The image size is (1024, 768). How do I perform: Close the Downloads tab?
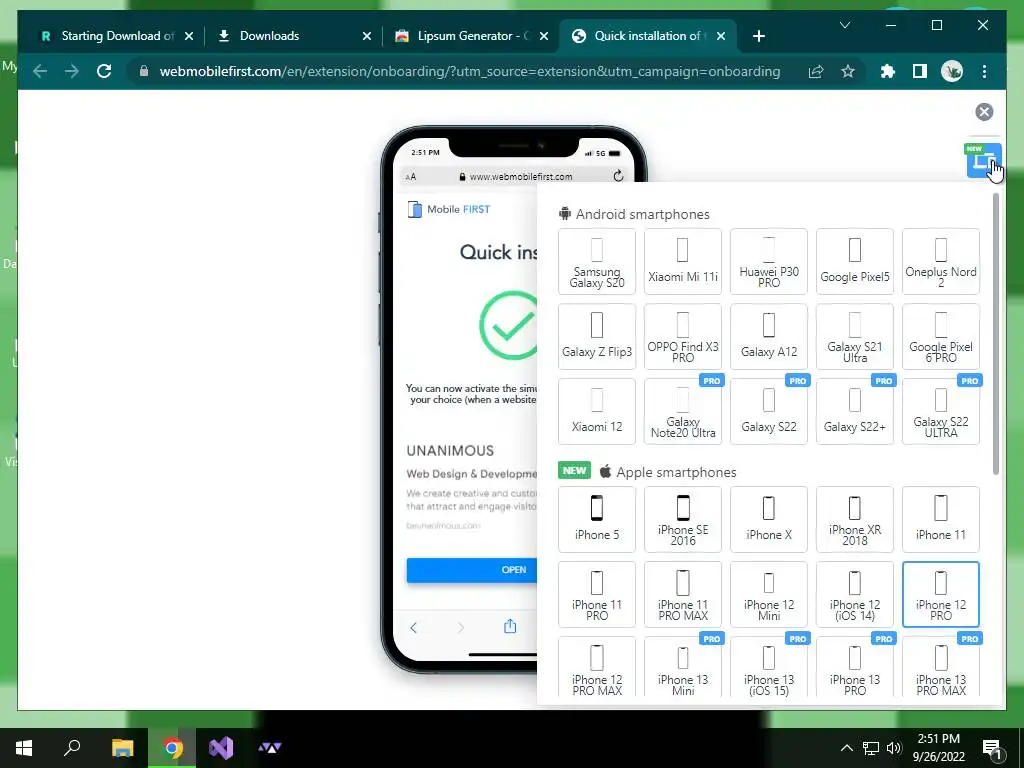pyautogui.click(x=367, y=36)
